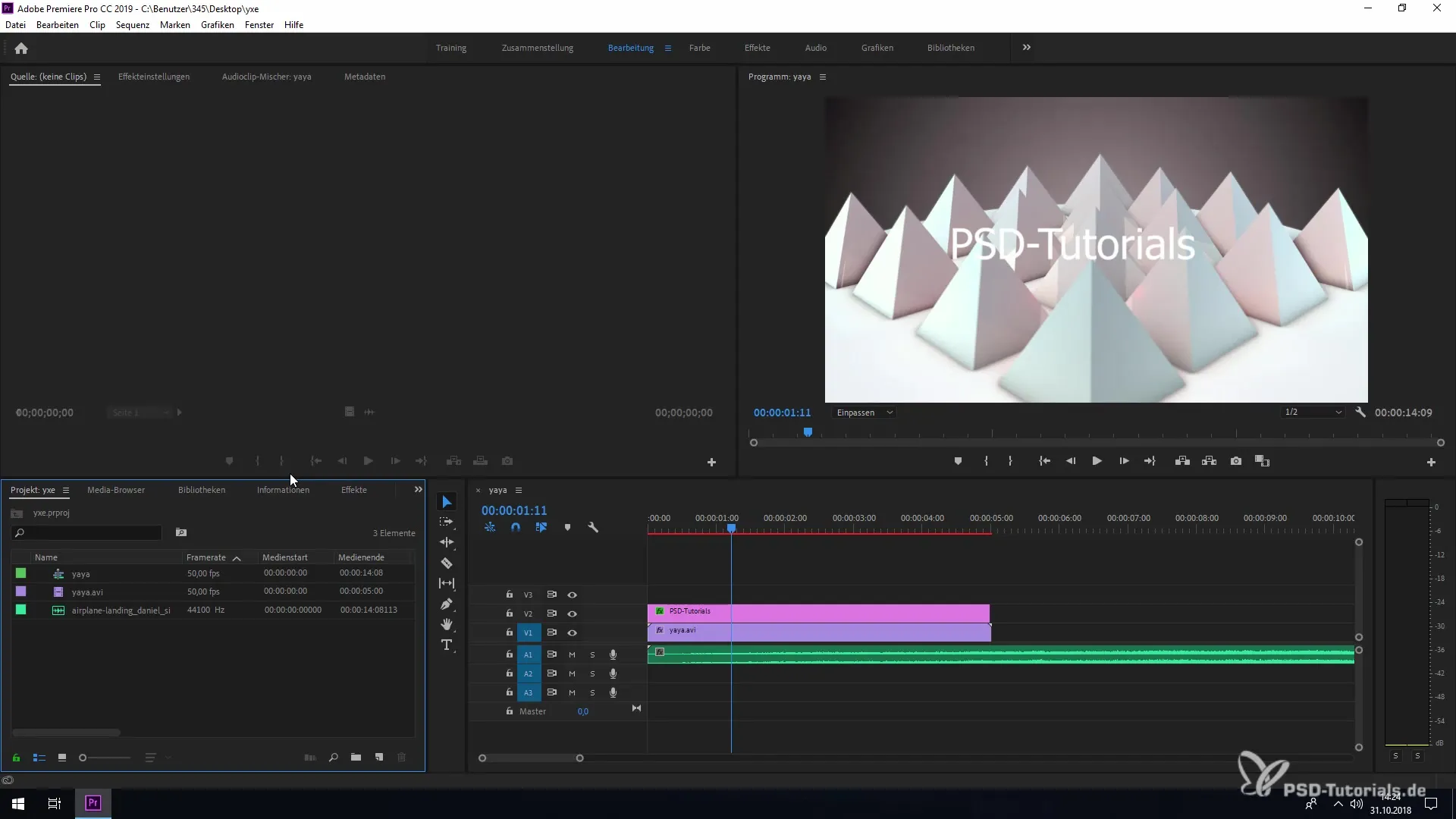Hide track V2 output eye
The image size is (1456, 819).
point(573,613)
